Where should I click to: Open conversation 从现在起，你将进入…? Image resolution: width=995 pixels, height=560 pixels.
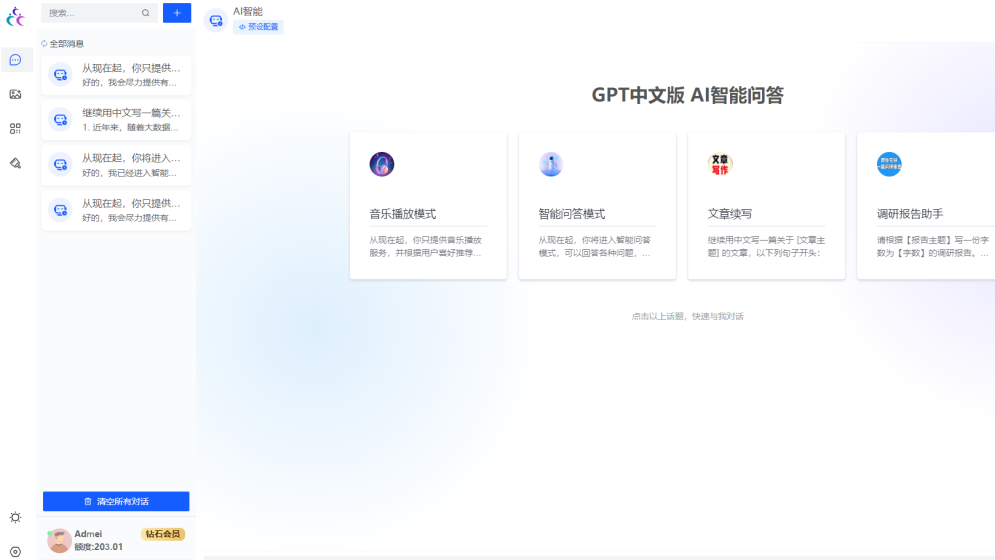[x=116, y=165]
